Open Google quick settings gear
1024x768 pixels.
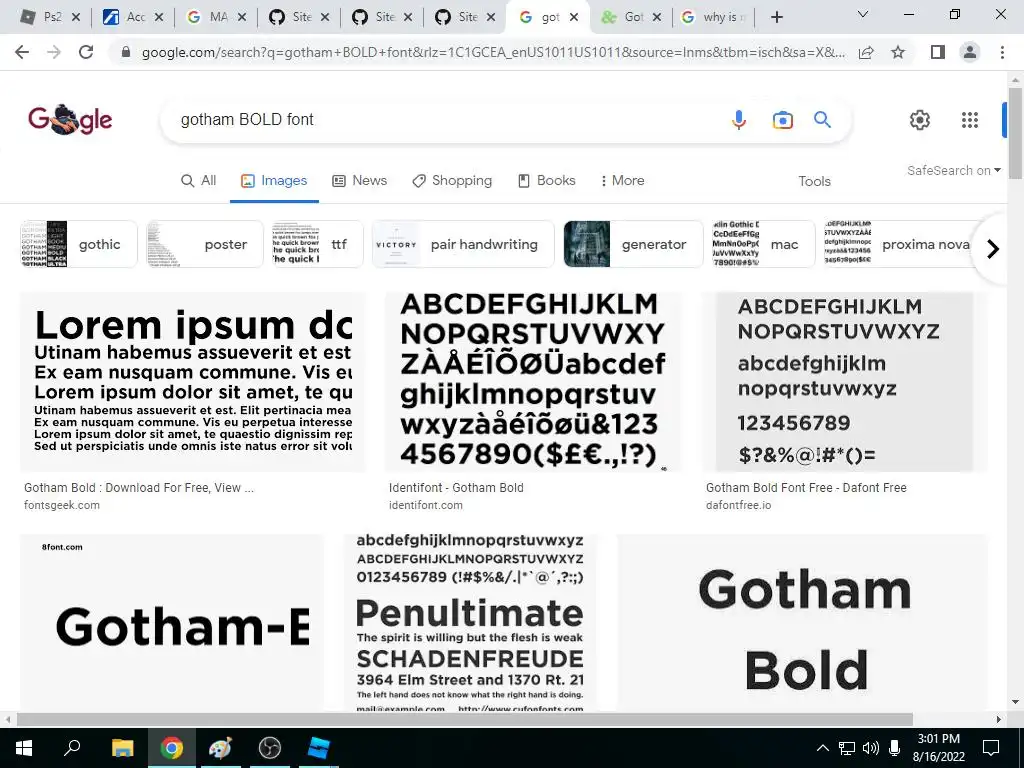point(920,120)
